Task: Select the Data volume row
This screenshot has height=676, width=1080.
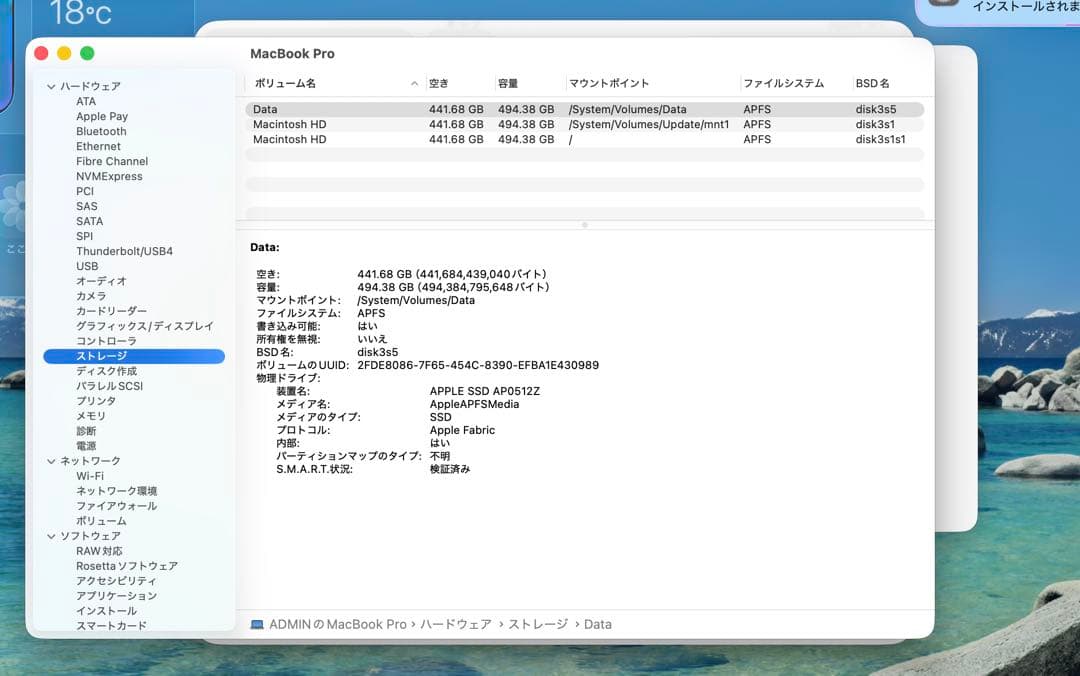Action: tap(584, 110)
